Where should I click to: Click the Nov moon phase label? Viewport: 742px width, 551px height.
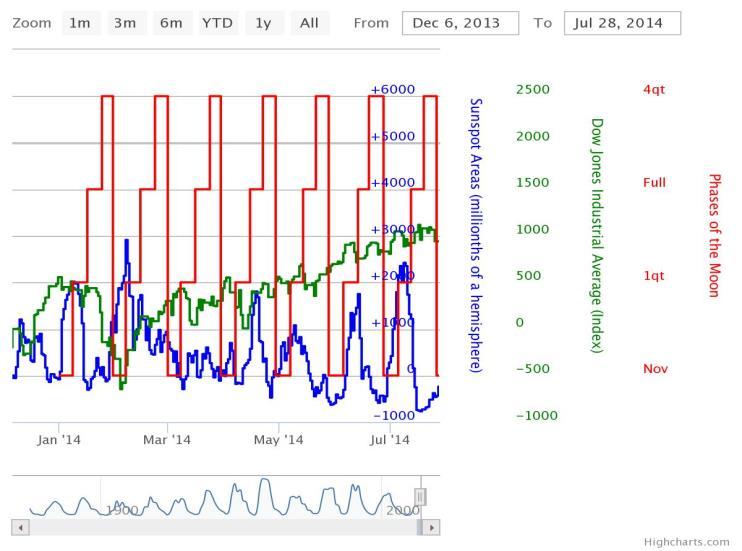pyautogui.click(x=655, y=369)
